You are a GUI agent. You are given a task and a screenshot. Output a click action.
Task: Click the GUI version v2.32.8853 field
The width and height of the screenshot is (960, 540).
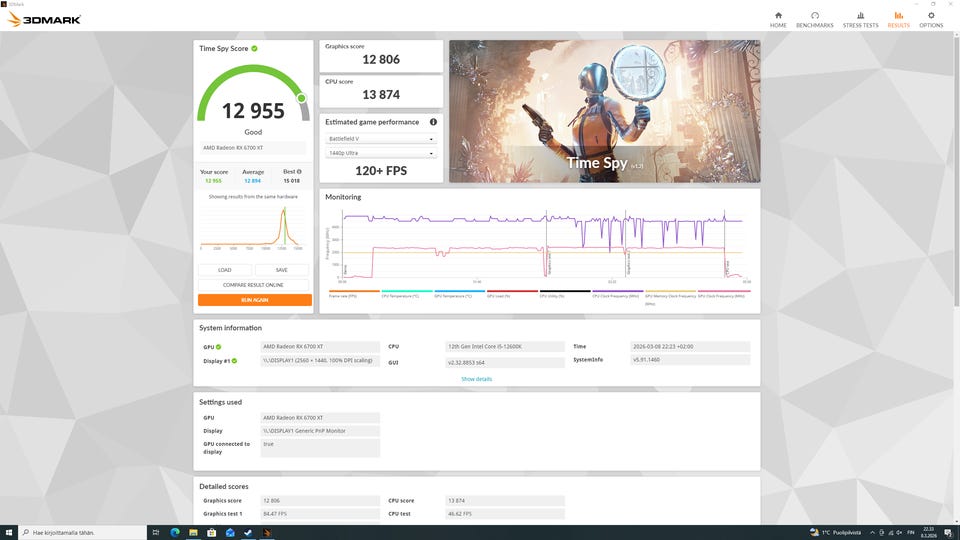[505, 362]
